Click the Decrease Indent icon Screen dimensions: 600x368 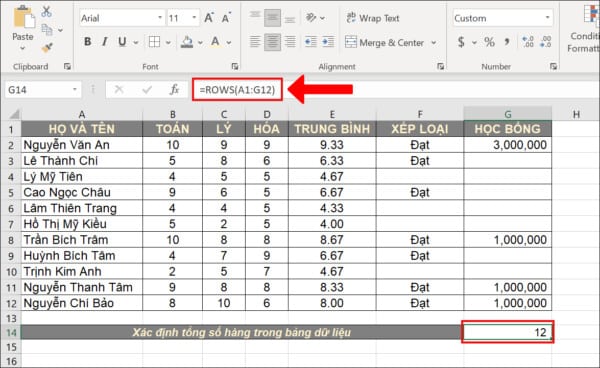point(311,42)
